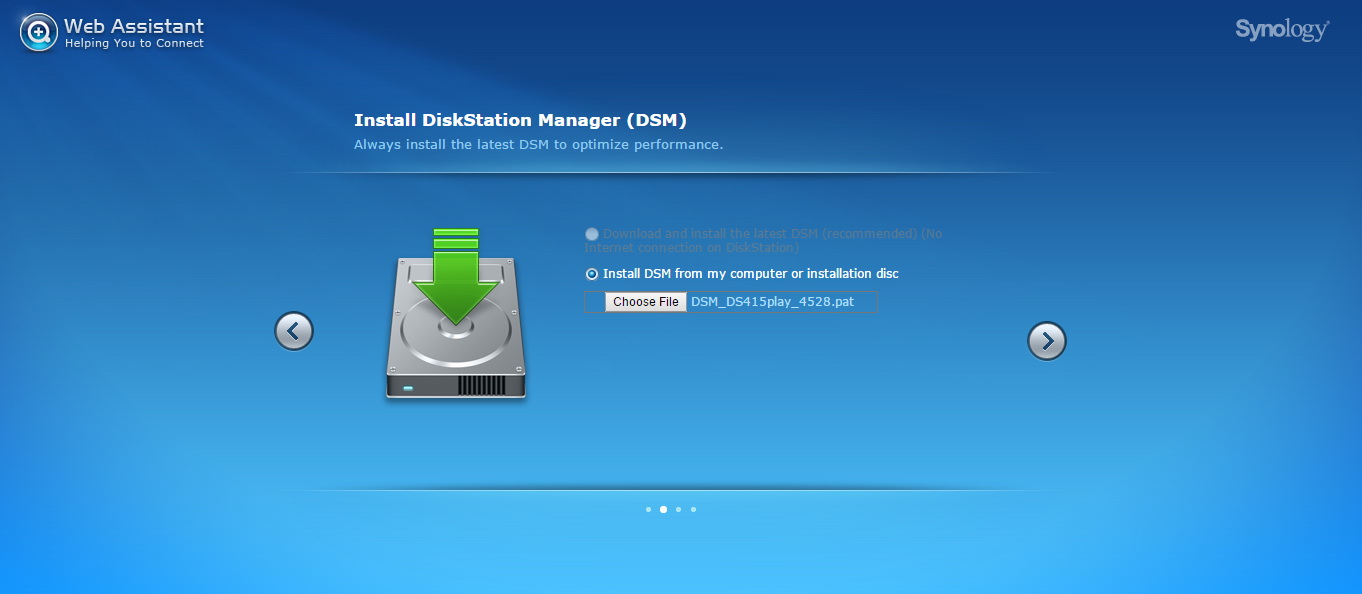1362x594 pixels.
Task: Click the 'Install DiskStation Manager (DSM)' heading
Action: pos(520,120)
